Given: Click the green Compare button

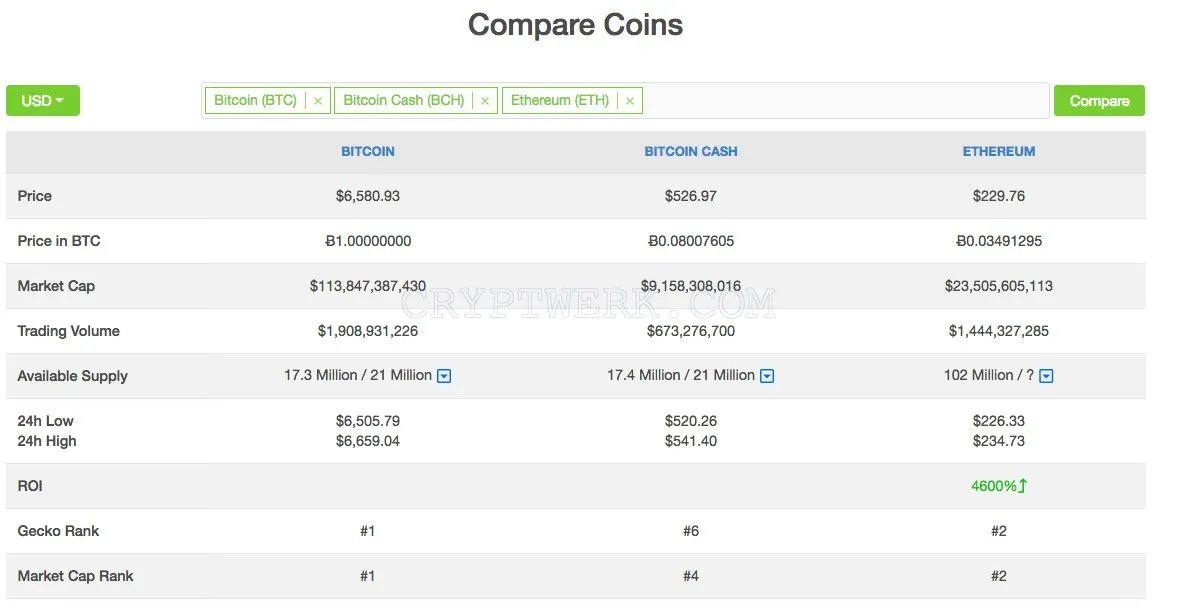Looking at the screenshot, I should (1099, 101).
